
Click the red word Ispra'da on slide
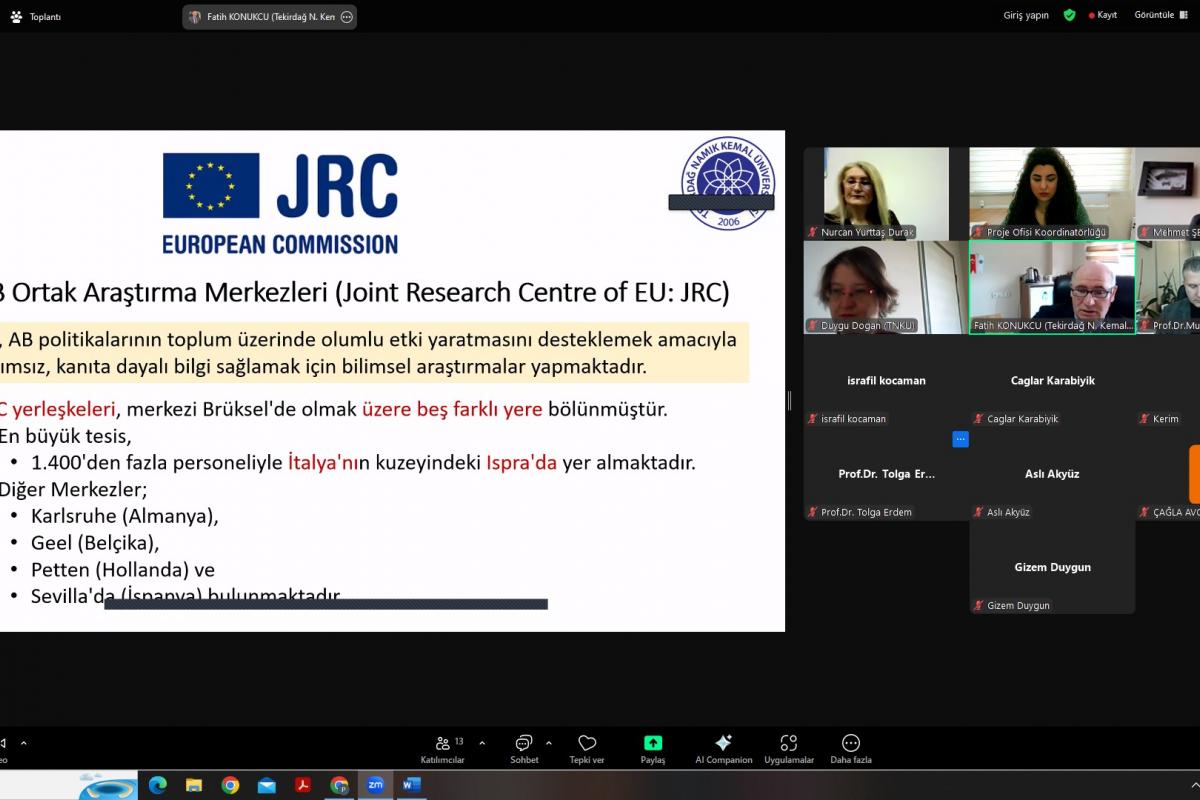click(521, 463)
